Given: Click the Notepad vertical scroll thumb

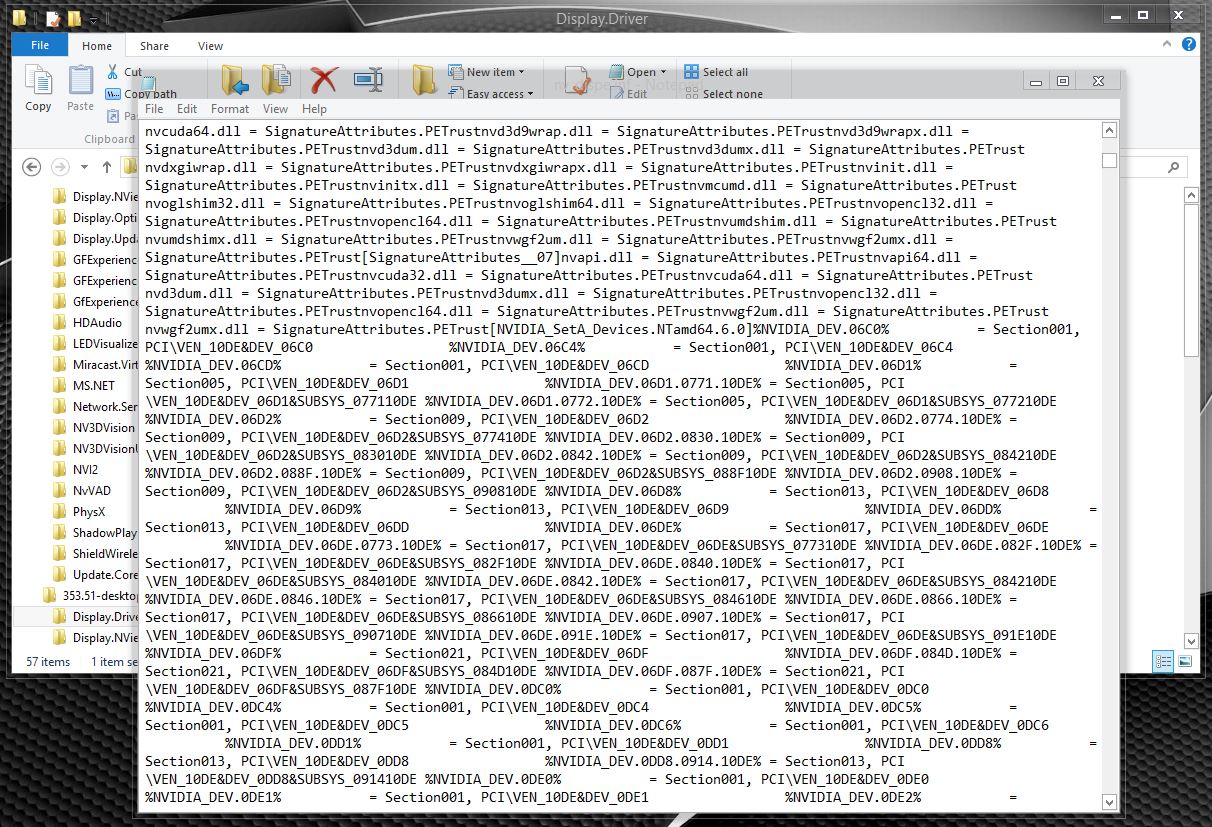Looking at the screenshot, I should click(1108, 161).
